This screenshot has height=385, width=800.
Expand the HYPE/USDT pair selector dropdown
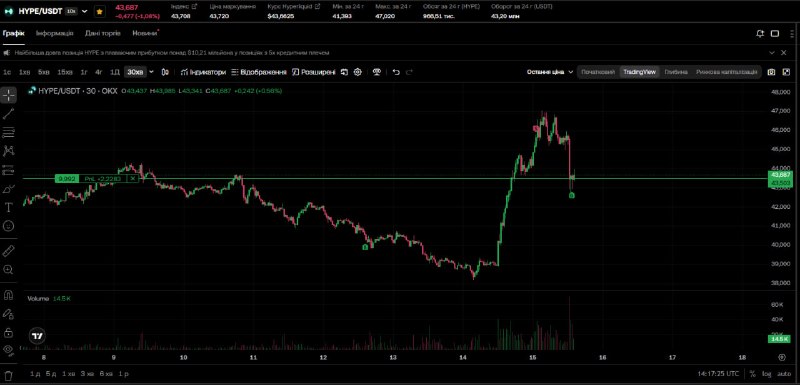pos(85,11)
